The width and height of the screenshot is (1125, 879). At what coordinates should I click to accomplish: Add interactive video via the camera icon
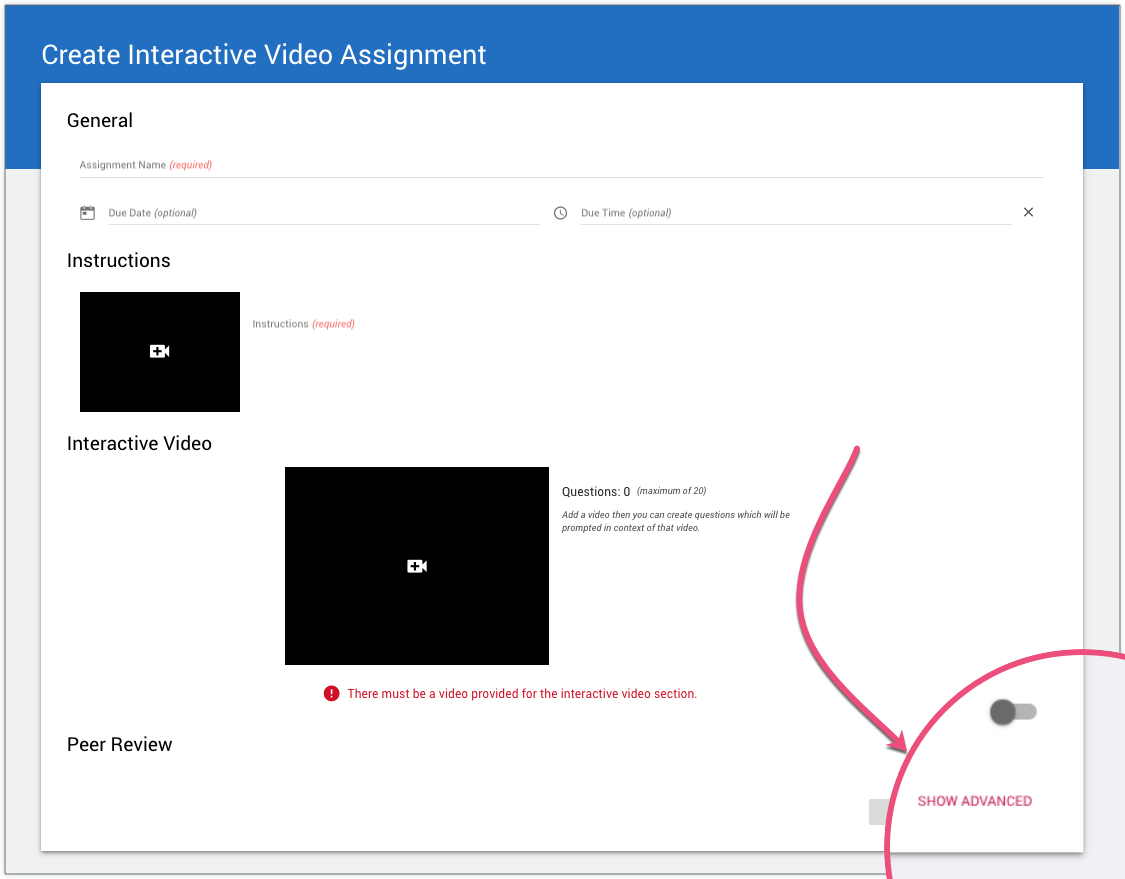417,566
